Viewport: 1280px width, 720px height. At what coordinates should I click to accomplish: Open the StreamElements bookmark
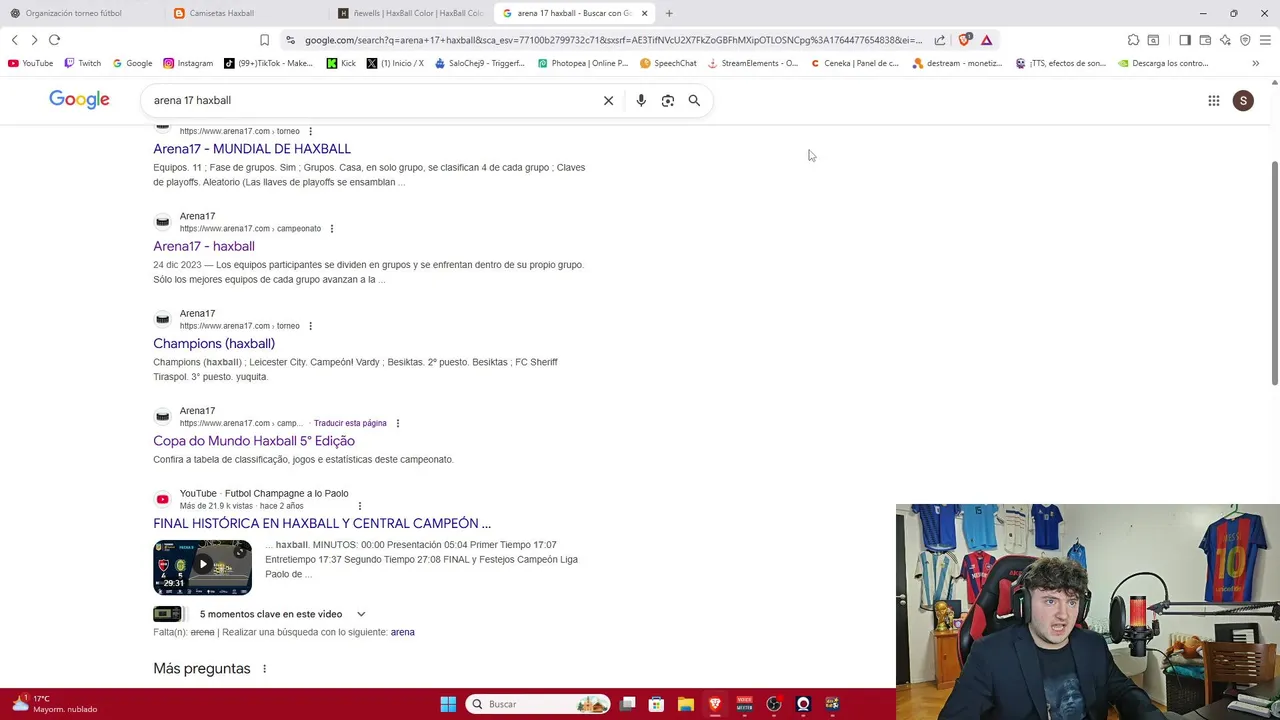pos(753,63)
